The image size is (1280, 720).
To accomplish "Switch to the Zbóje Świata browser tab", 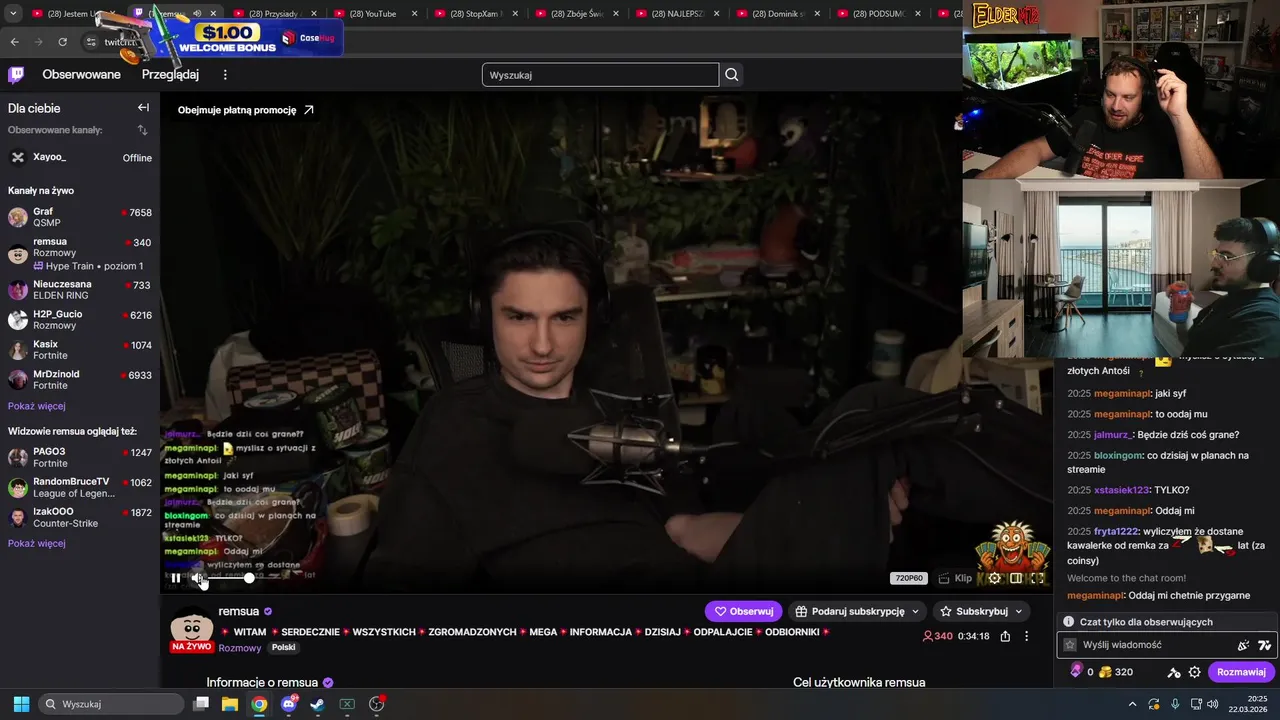I will coord(578,13).
